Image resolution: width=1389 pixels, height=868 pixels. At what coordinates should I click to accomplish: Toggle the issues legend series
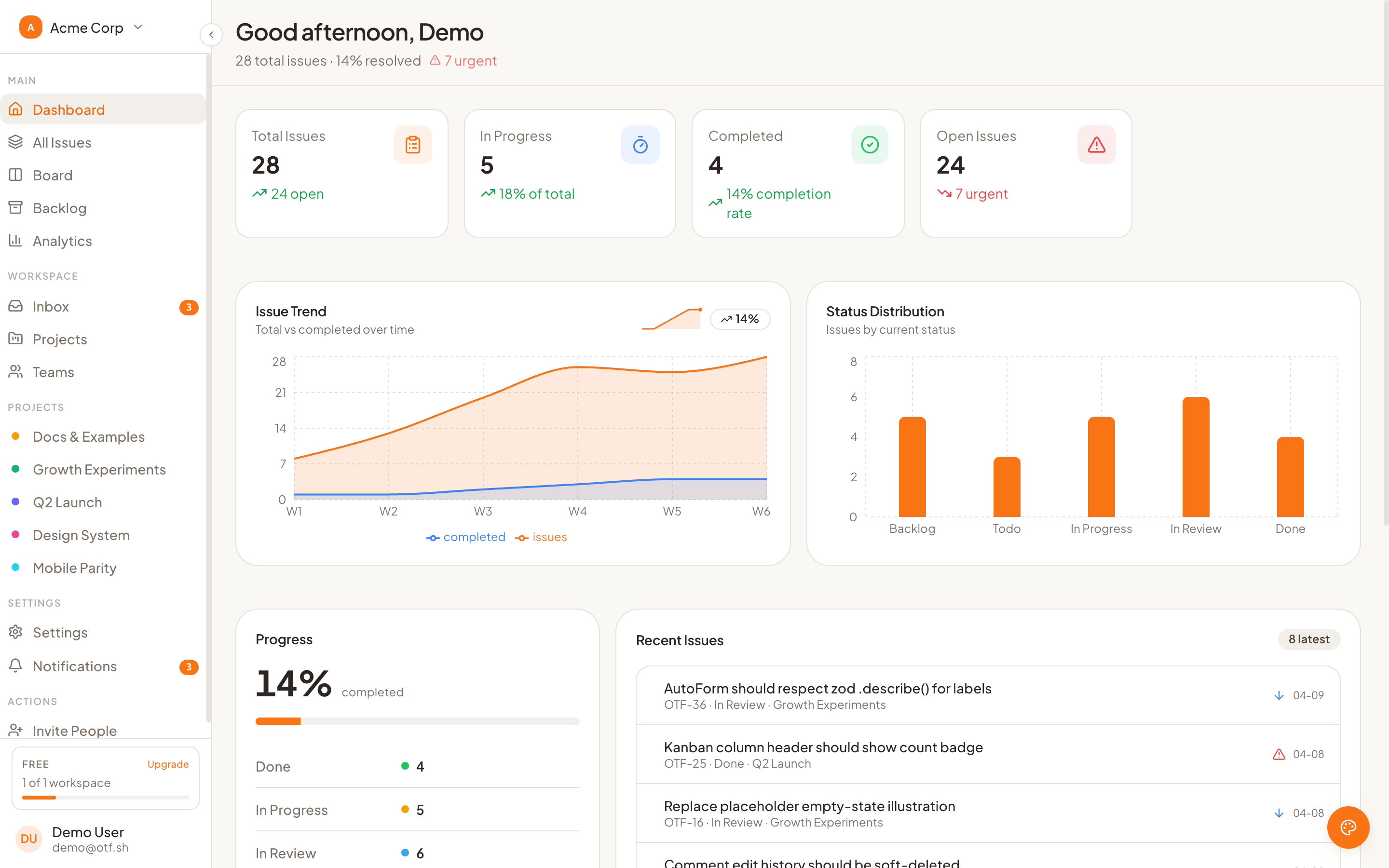coord(541,537)
